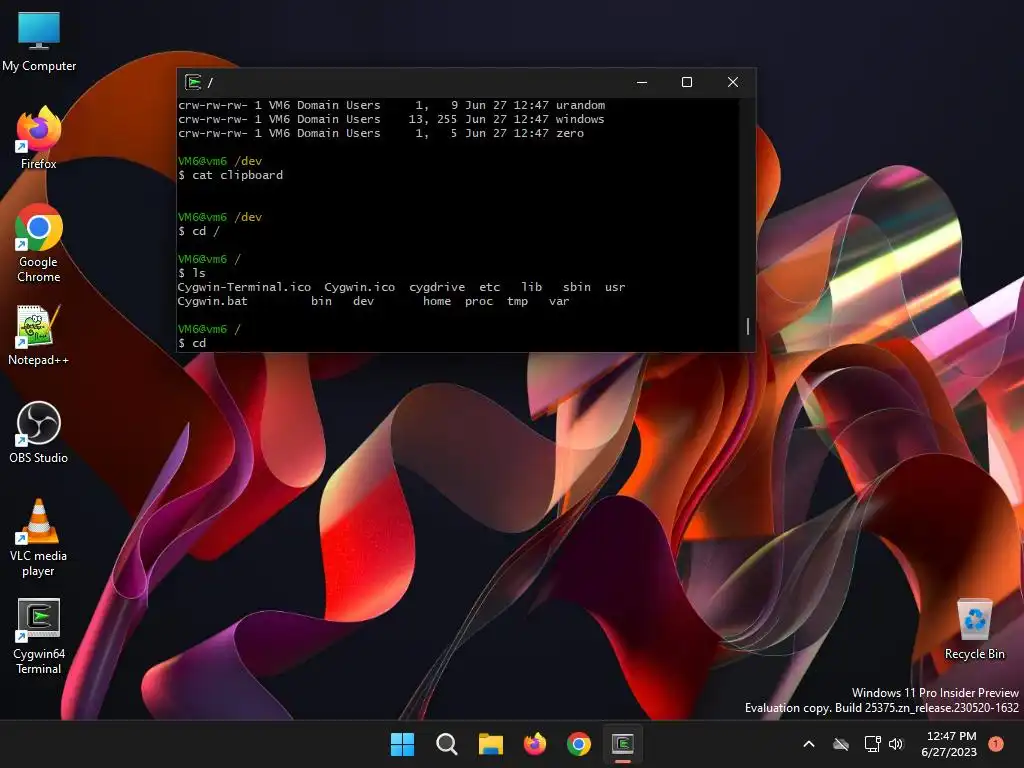This screenshot has width=1024, height=768.
Task: Close the Cygwin terminal window
Action: coord(733,82)
